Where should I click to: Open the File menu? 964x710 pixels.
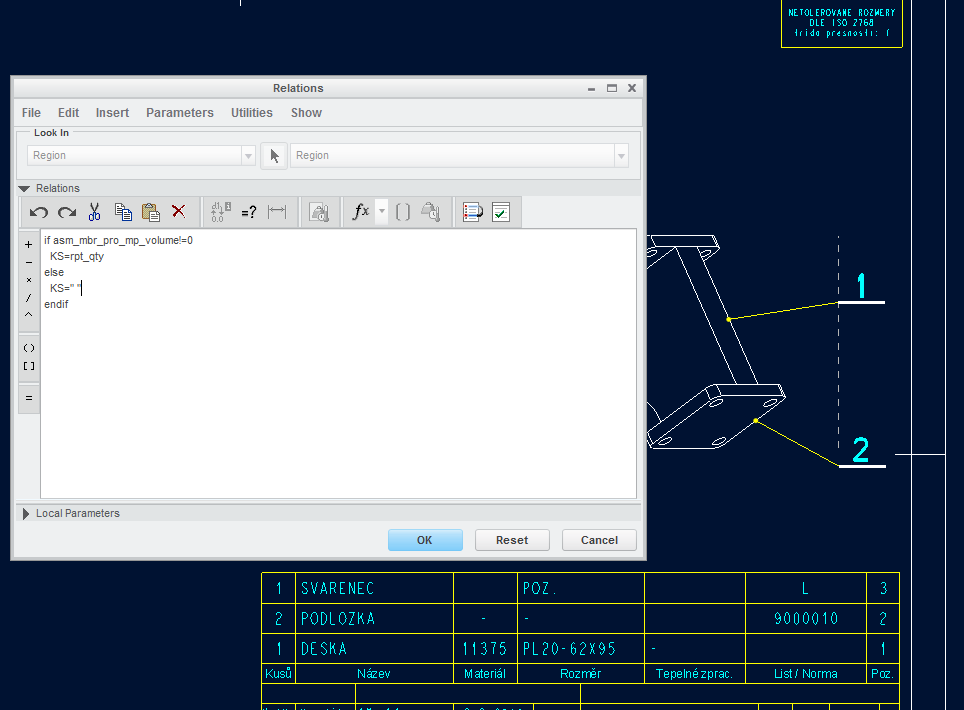(x=31, y=112)
